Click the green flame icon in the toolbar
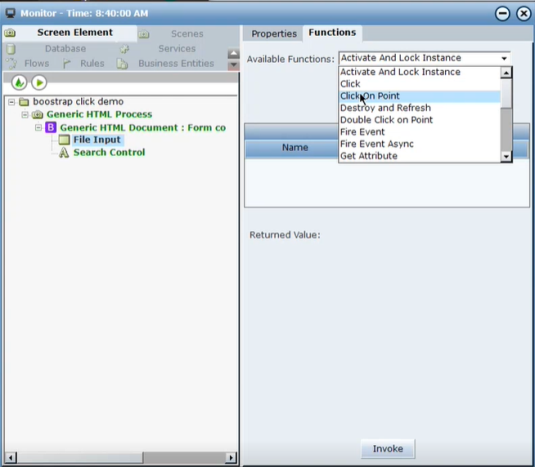 click(19, 83)
